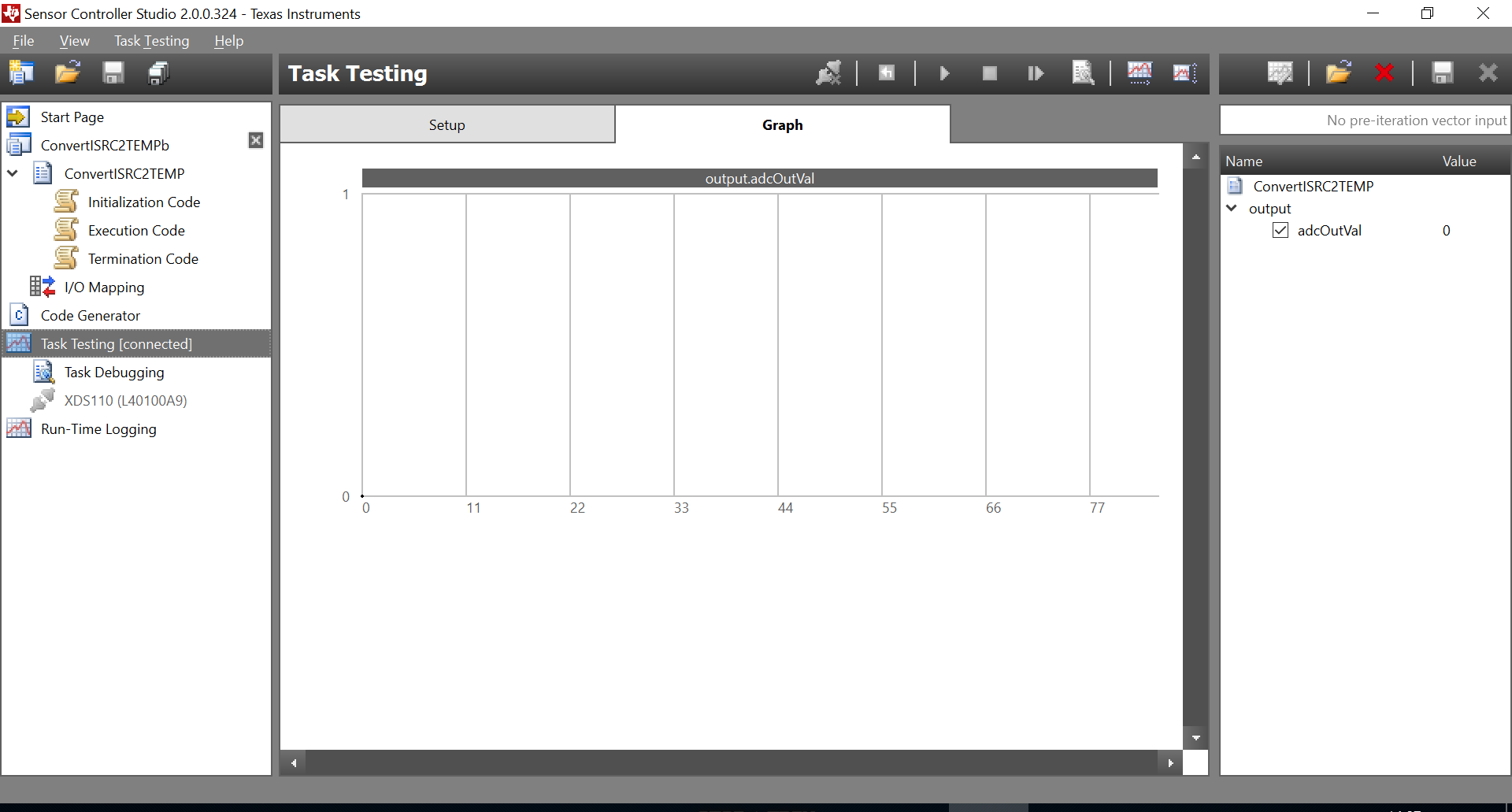This screenshot has height=812, width=1512.
Task: Click the adcOutVal value 0
Action: point(1447,231)
